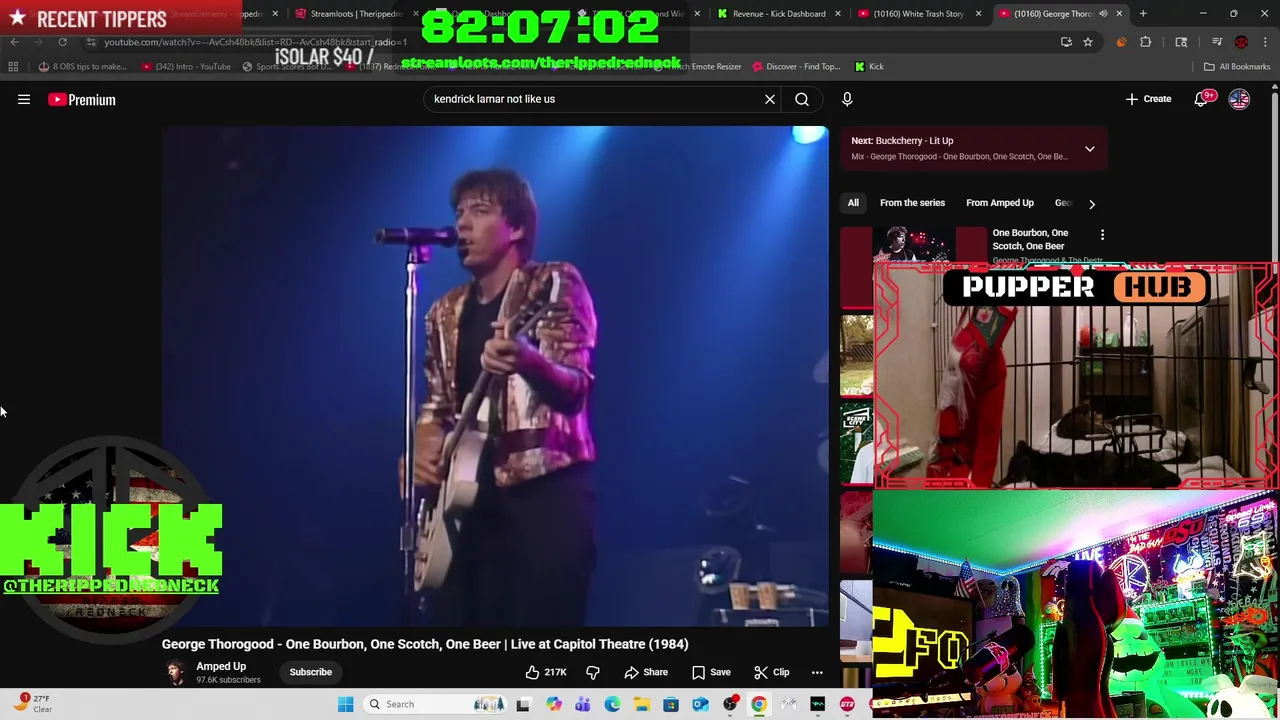Dislike the George Thorogood video
The width and height of the screenshot is (1280, 720).
593,672
